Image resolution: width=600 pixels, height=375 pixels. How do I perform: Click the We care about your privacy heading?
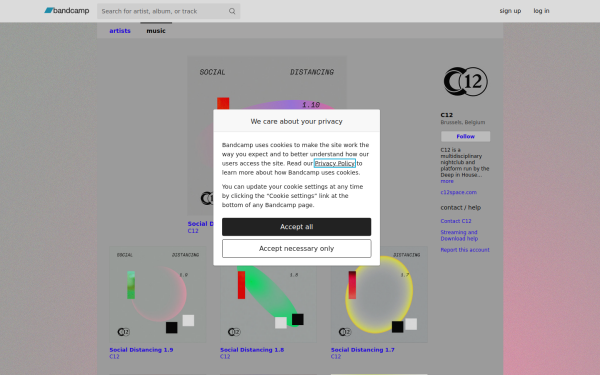(297, 121)
